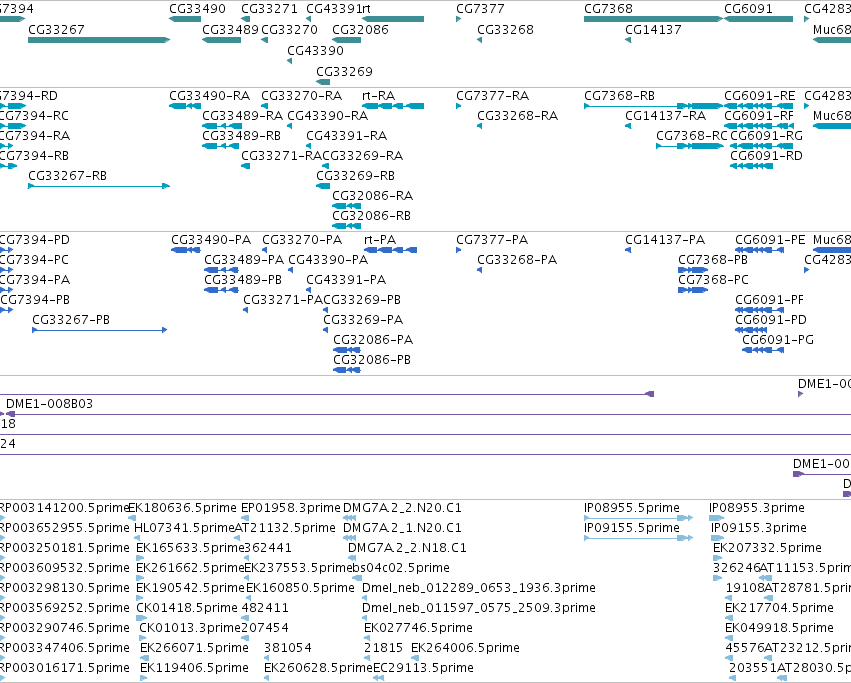851x683 pixels.
Task: Click EST label IP08955.5prime
Action: click(x=632, y=508)
